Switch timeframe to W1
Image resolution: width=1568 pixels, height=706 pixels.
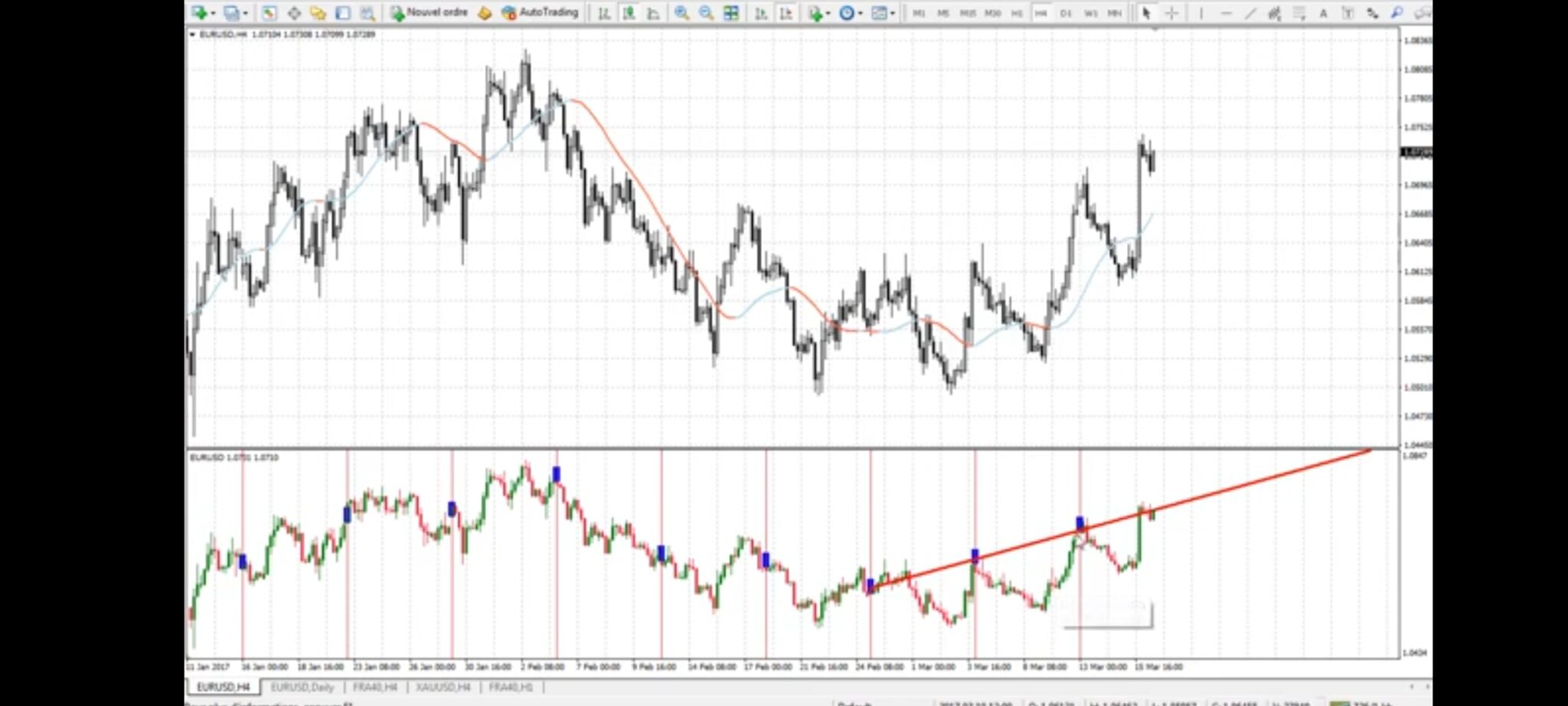point(1090,13)
